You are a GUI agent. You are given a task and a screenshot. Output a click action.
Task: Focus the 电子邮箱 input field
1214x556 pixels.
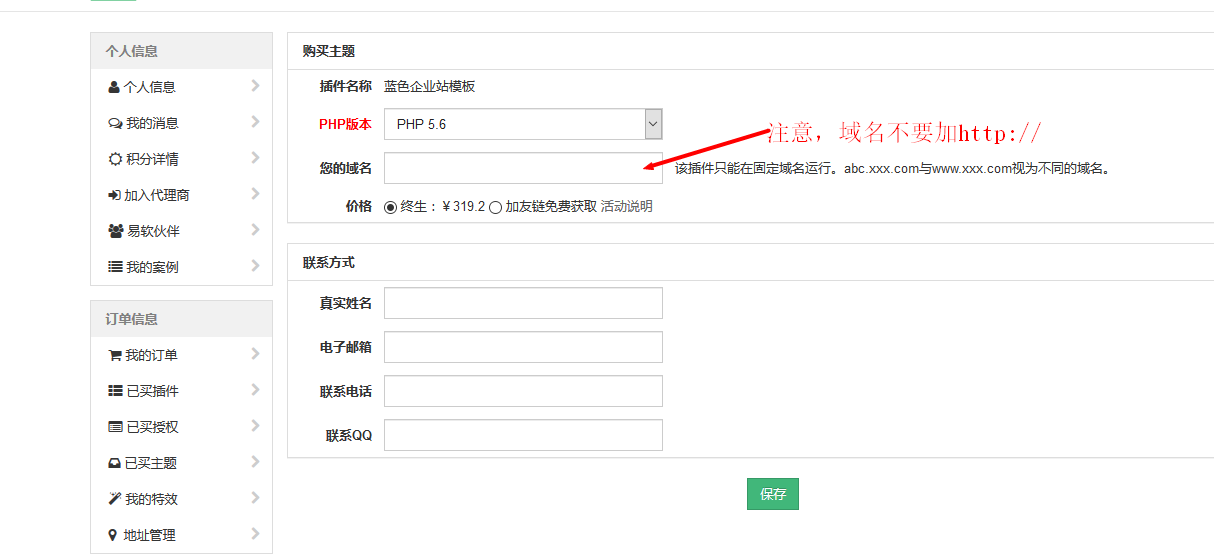tap(523, 347)
